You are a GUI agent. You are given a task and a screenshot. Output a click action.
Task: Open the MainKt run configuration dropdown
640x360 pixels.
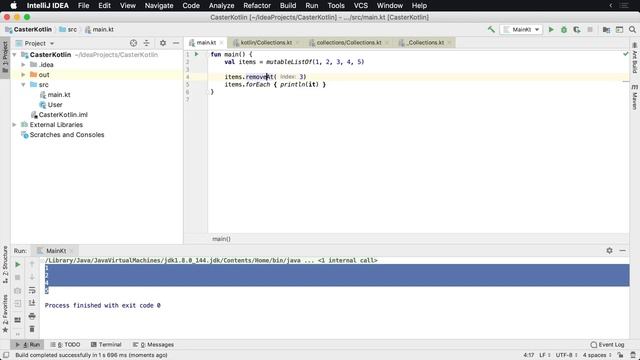point(521,29)
